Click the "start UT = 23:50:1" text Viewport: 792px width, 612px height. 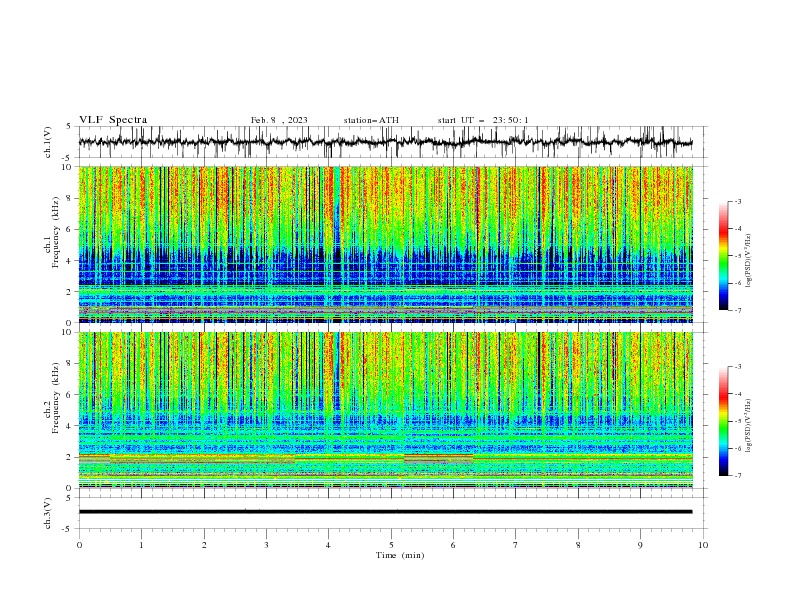(x=483, y=120)
